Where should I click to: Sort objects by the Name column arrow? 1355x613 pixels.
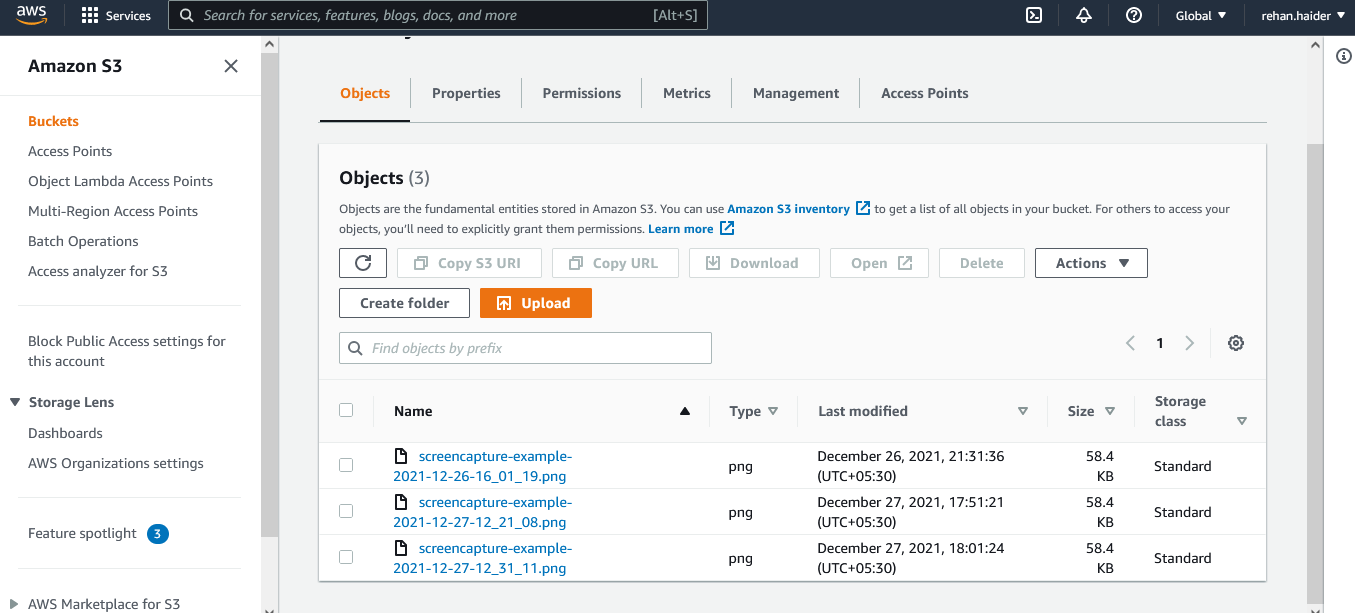coord(684,411)
